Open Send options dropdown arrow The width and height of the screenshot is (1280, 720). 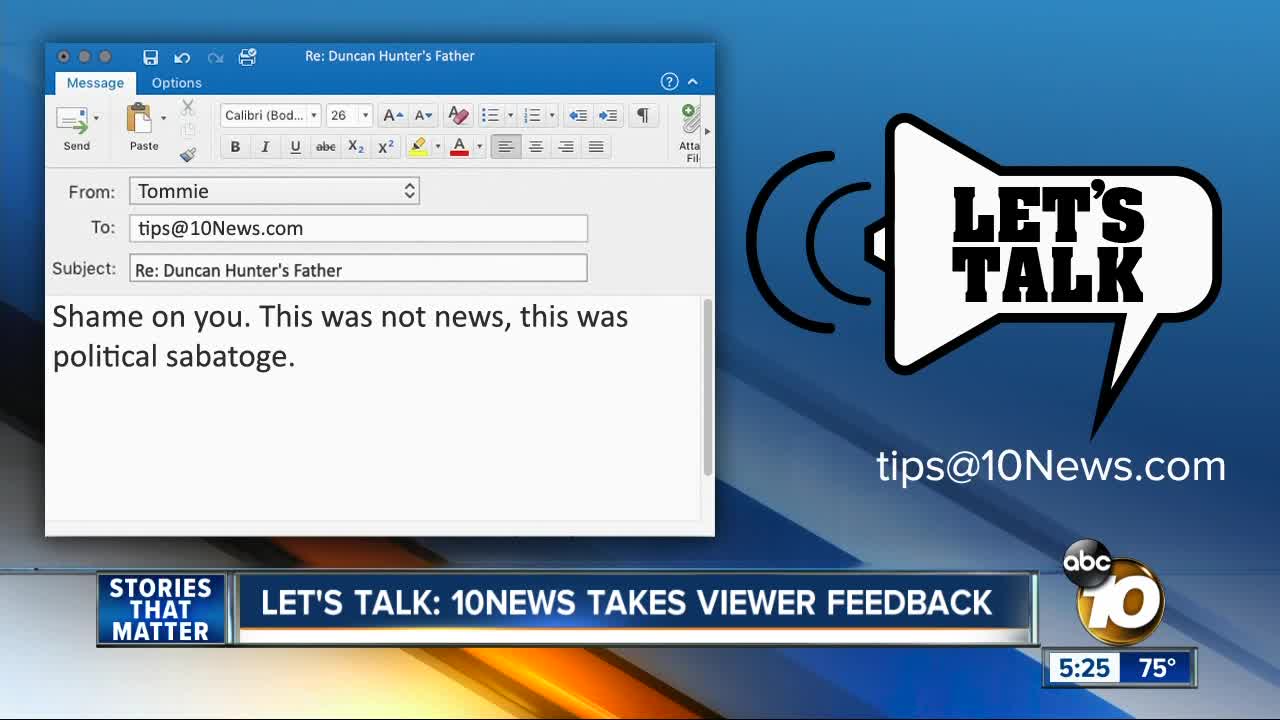tap(96, 118)
